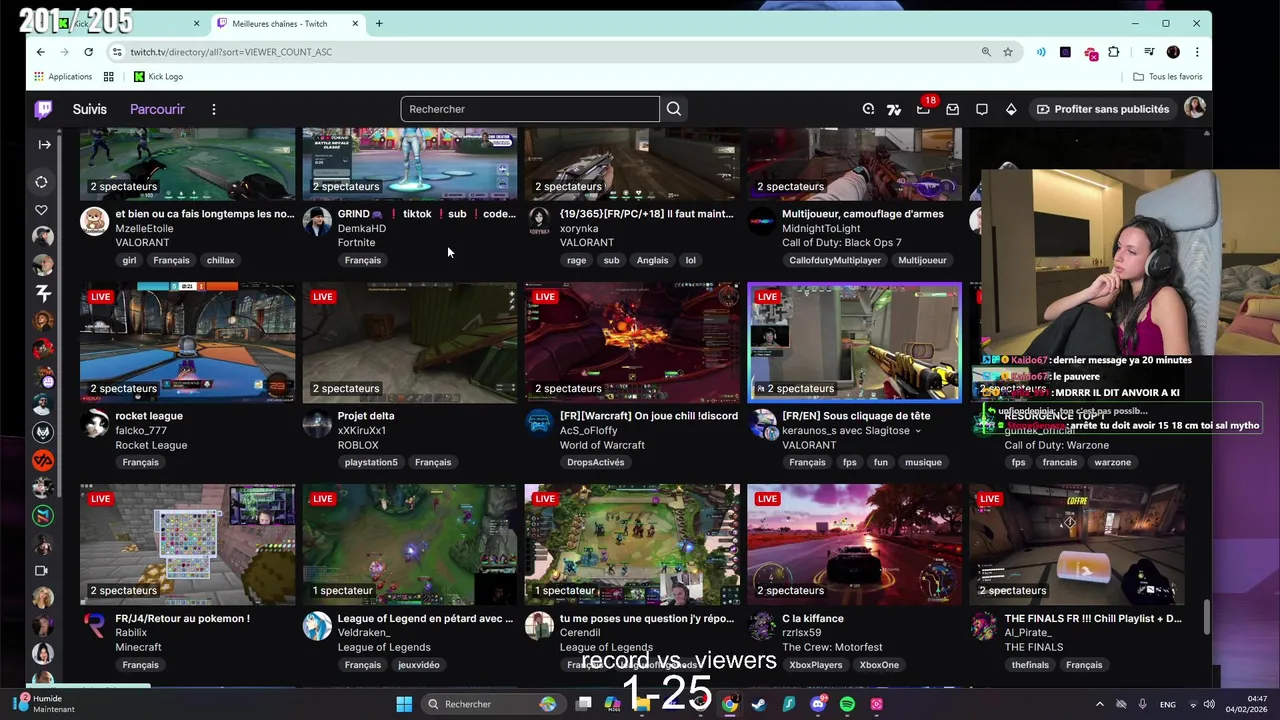Bookmark this page with star icon
The height and width of the screenshot is (720, 1280).
tap(1008, 52)
